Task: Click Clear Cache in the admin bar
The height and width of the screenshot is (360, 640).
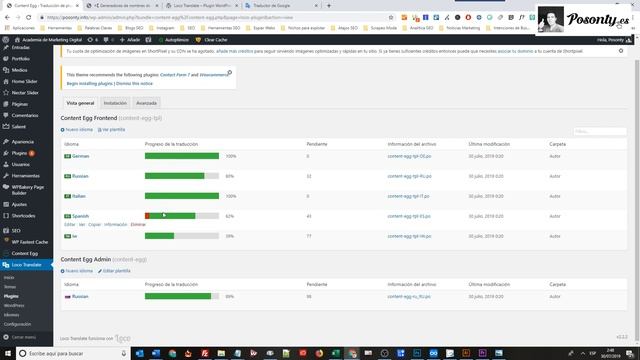Action: click(211, 40)
